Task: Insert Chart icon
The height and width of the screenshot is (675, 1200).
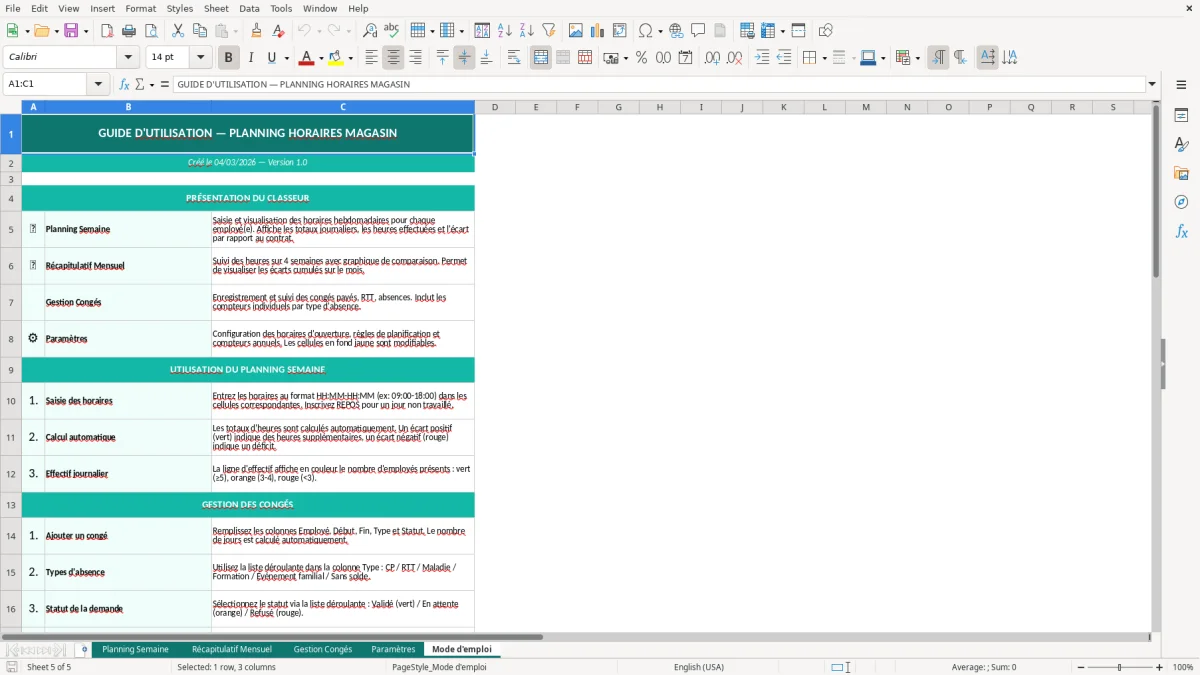Action: [x=598, y=31]
